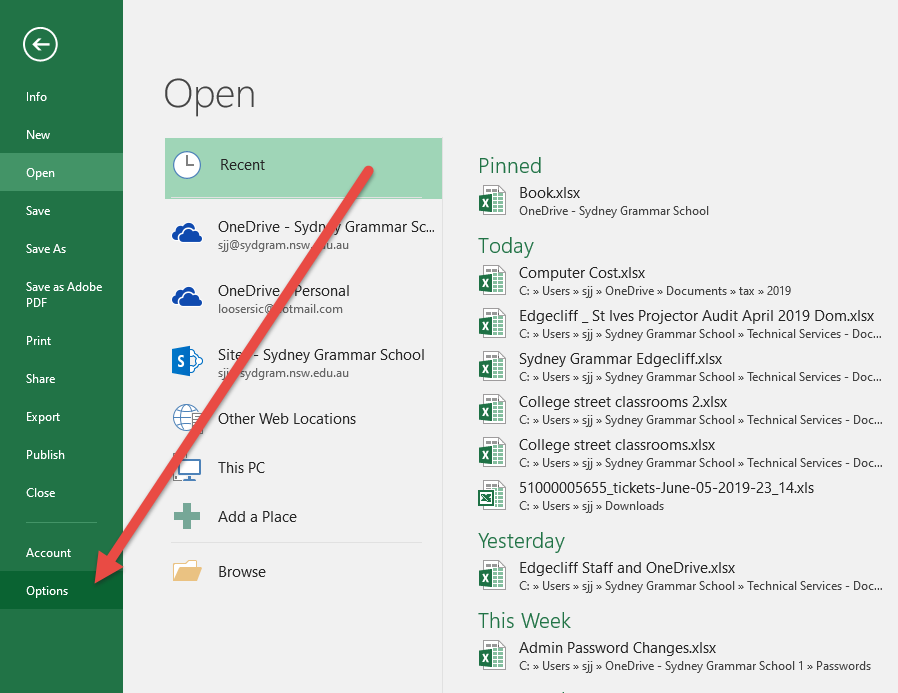Open the Info menu item
This screenshot has width=898, height=693.
pos(61,97)
